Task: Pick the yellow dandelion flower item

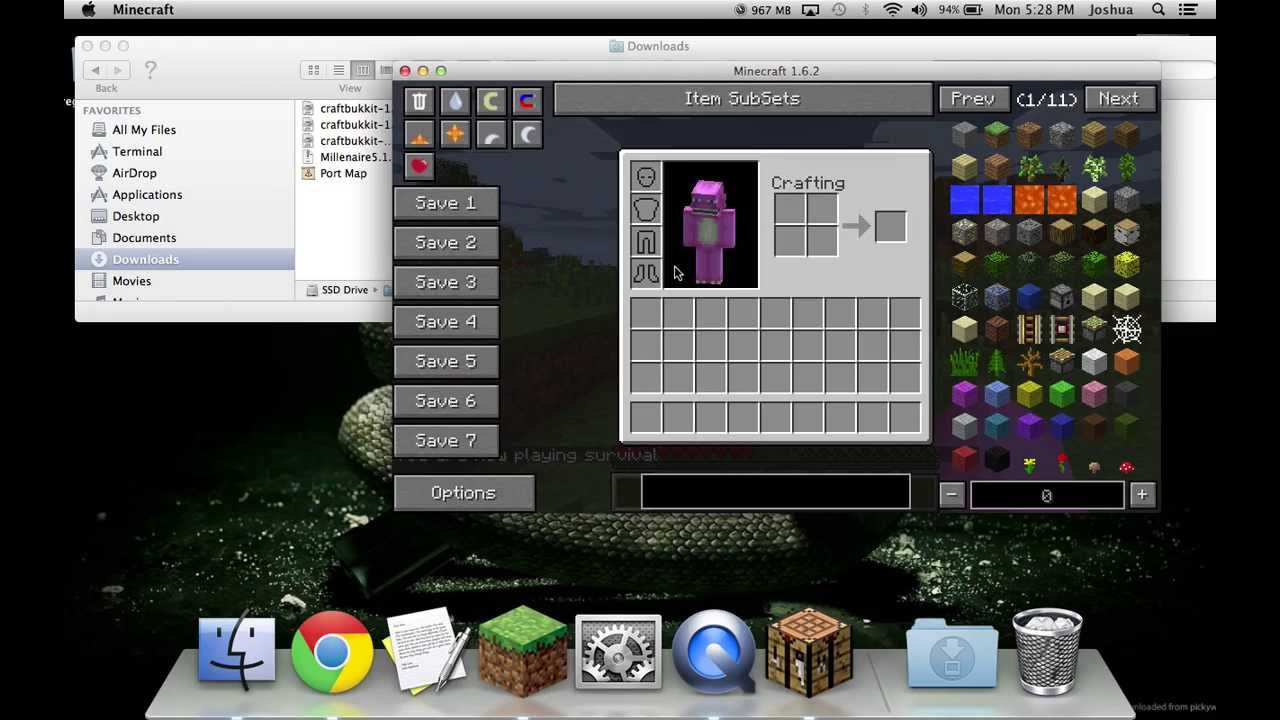Action: point(1029,465)
